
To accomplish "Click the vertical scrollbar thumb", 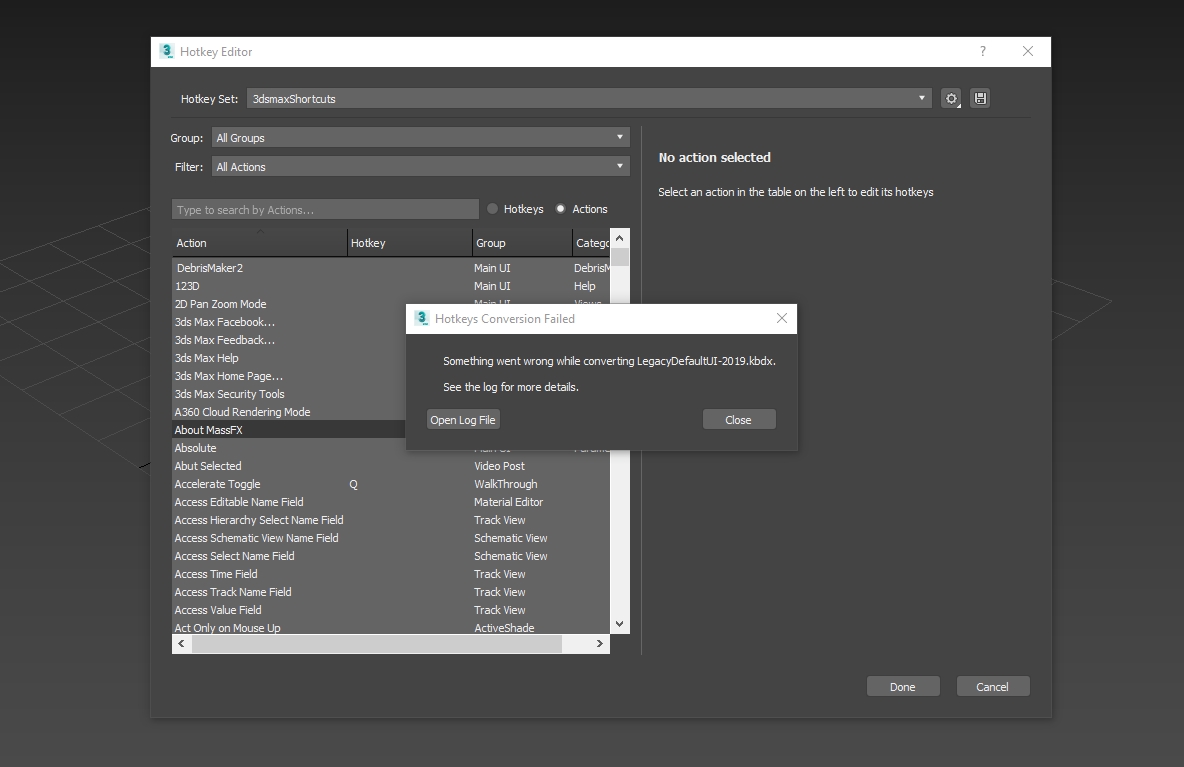I will point(620,257).
